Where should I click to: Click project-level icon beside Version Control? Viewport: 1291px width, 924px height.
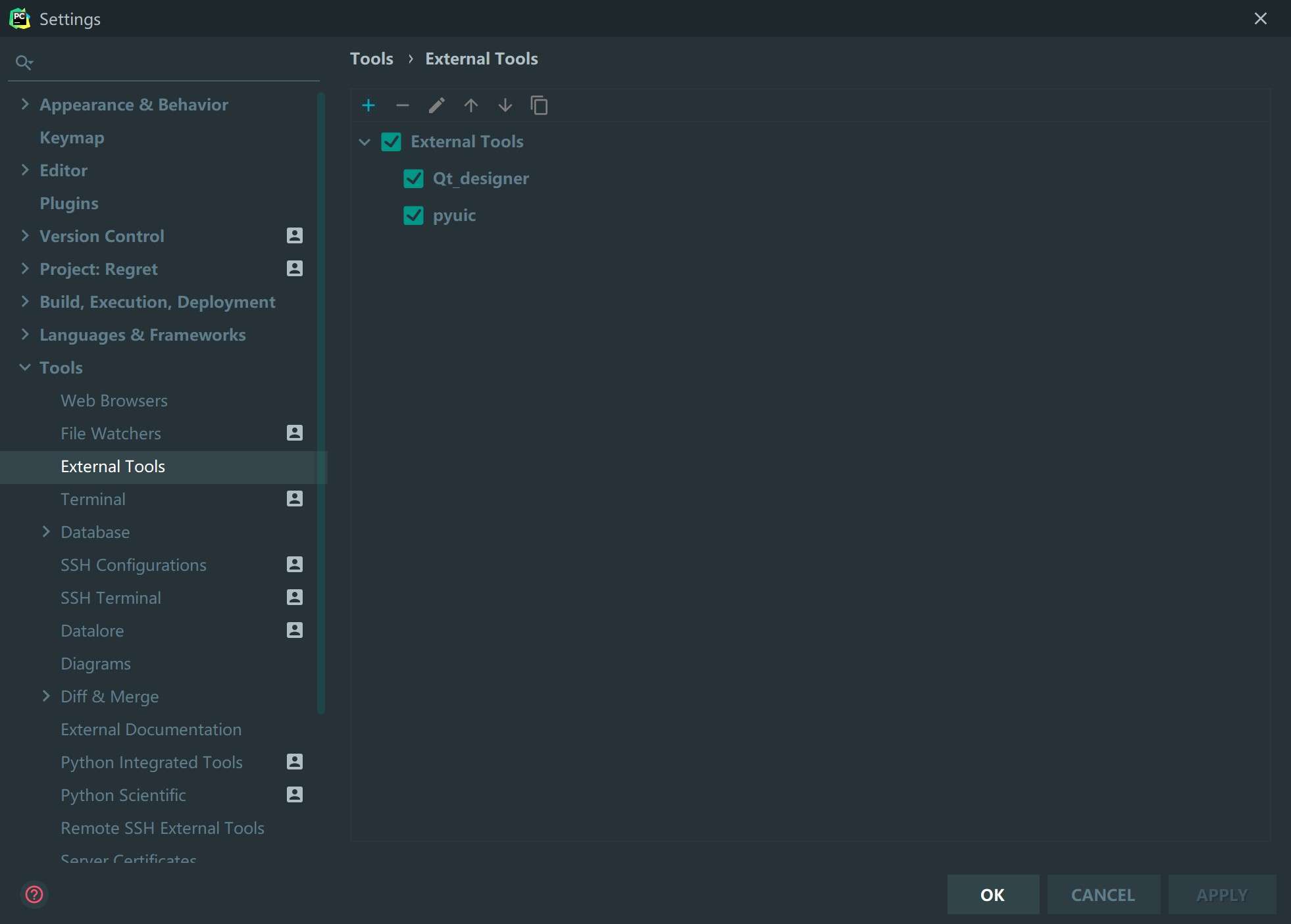(x=295, y=235)
